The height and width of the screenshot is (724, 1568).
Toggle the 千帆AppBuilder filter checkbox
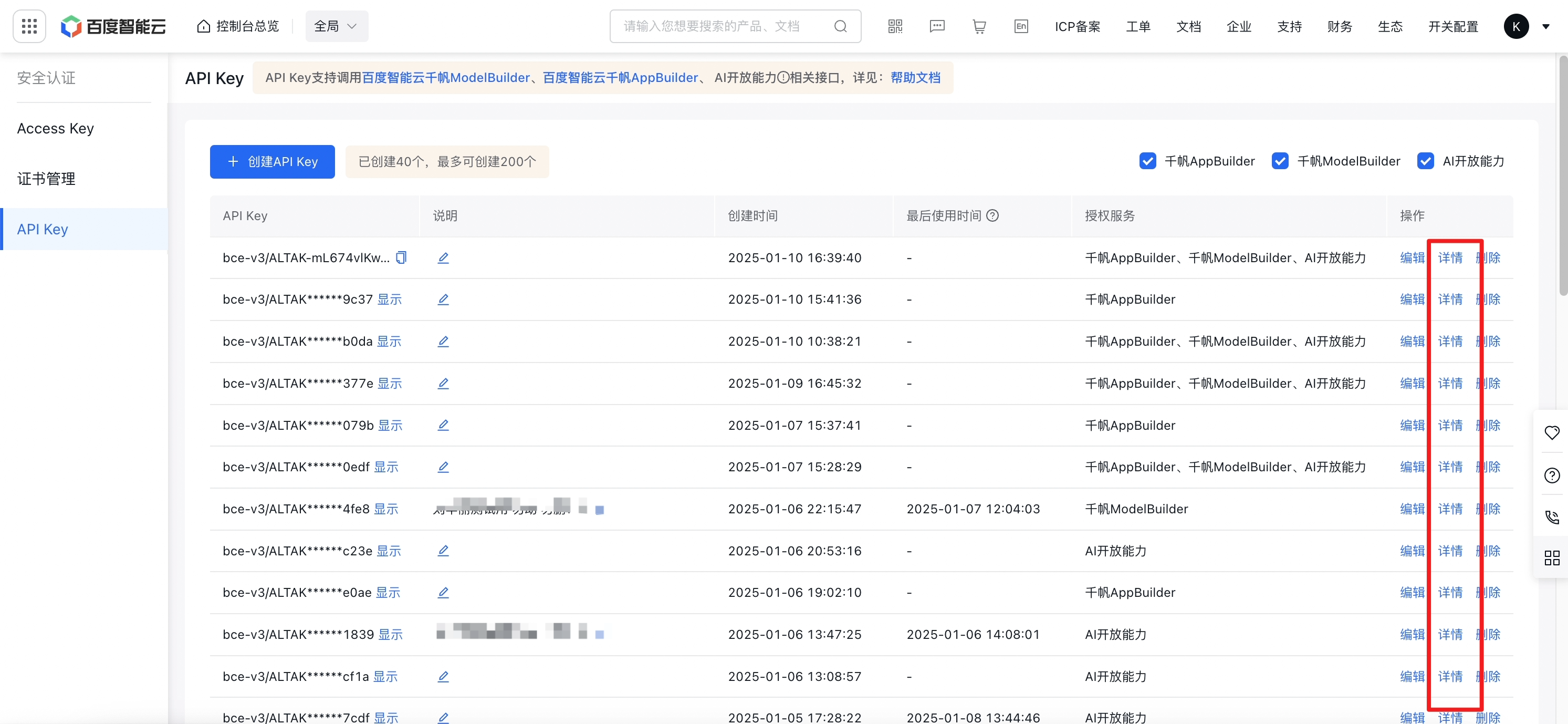1147,161
